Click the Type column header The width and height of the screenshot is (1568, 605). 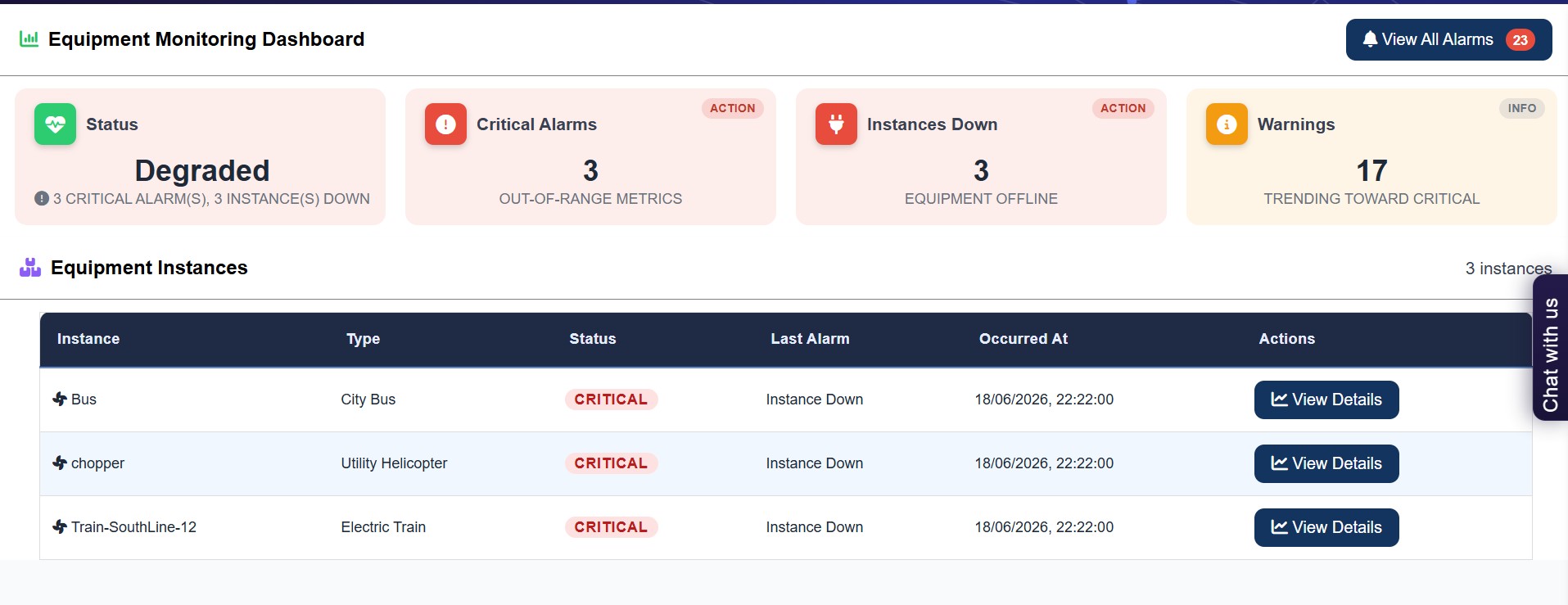point(363,339)
